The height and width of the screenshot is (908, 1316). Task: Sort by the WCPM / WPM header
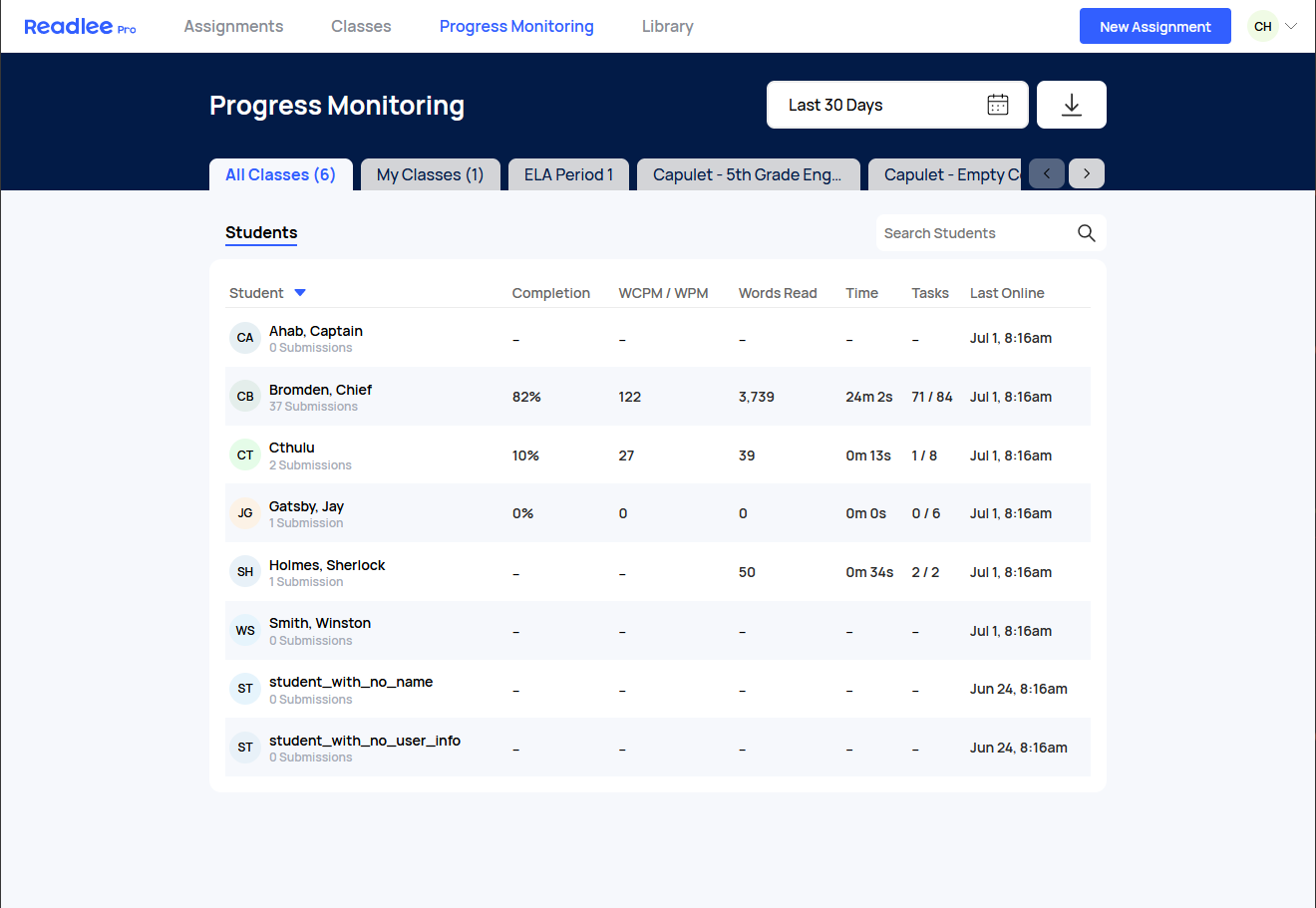[x=663, y=293]
